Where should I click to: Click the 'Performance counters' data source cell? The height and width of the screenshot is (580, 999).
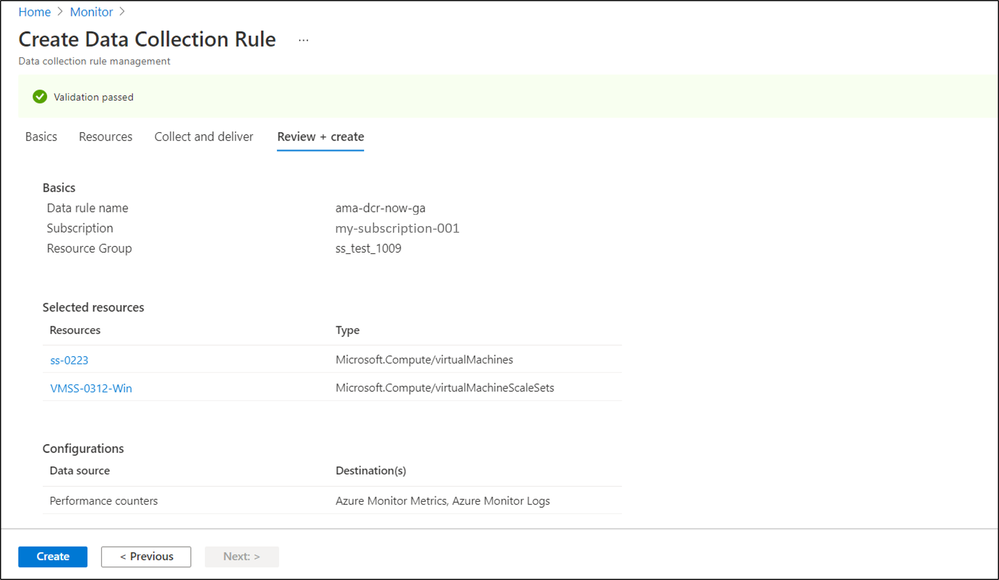(104, 501)
